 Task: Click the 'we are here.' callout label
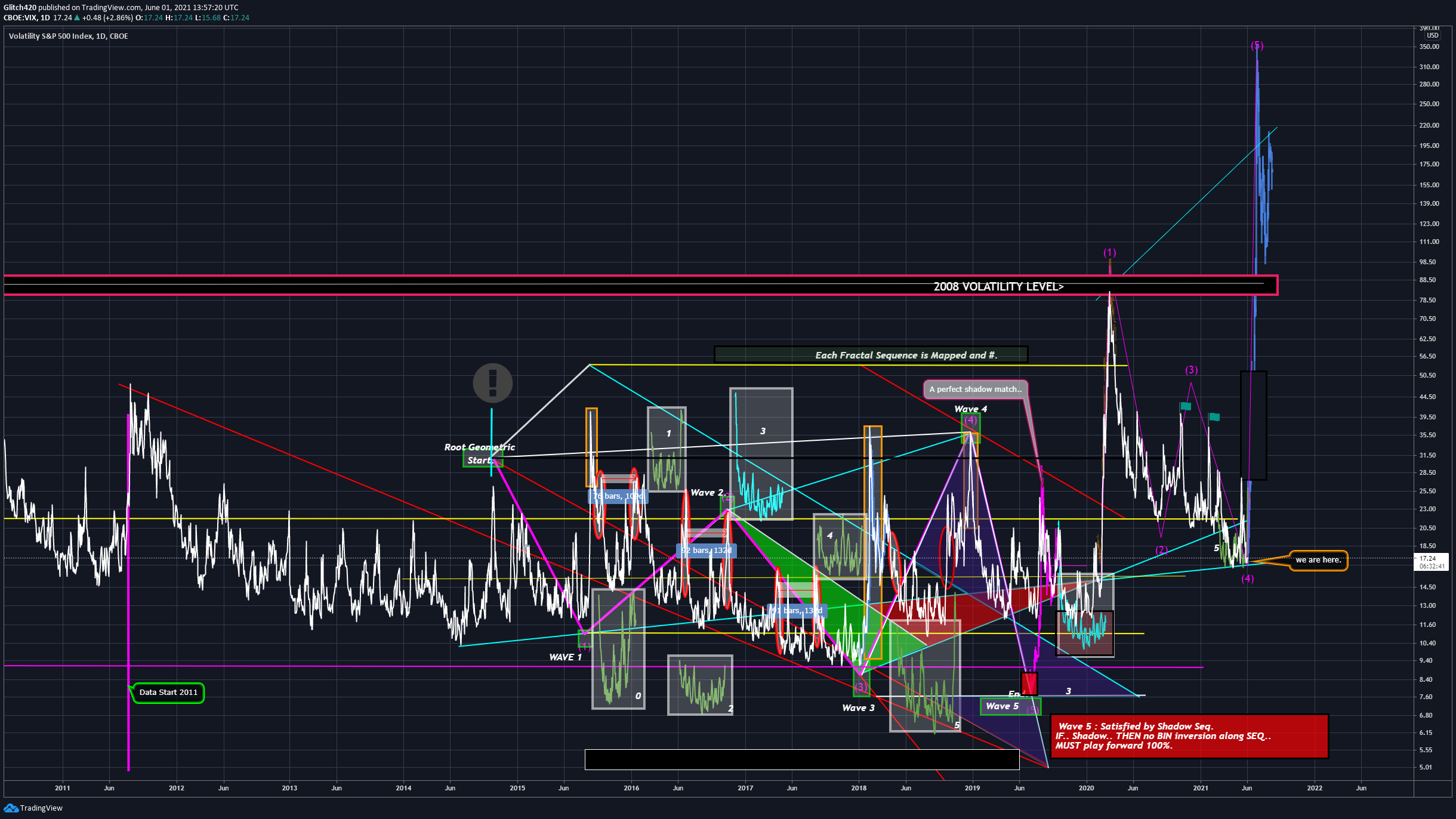[1318, 560]
